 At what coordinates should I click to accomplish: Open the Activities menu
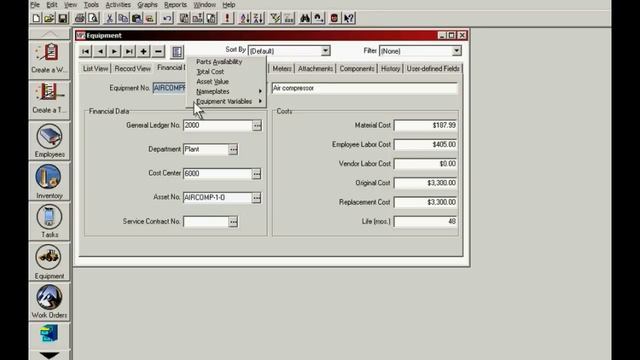click(x=118, y=4)
